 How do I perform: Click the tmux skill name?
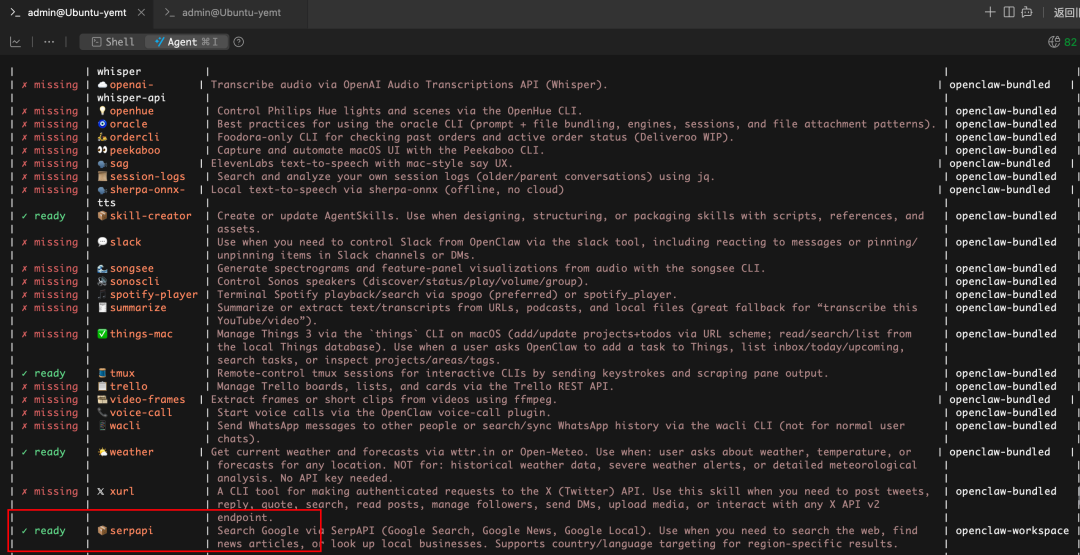[122, 373]
